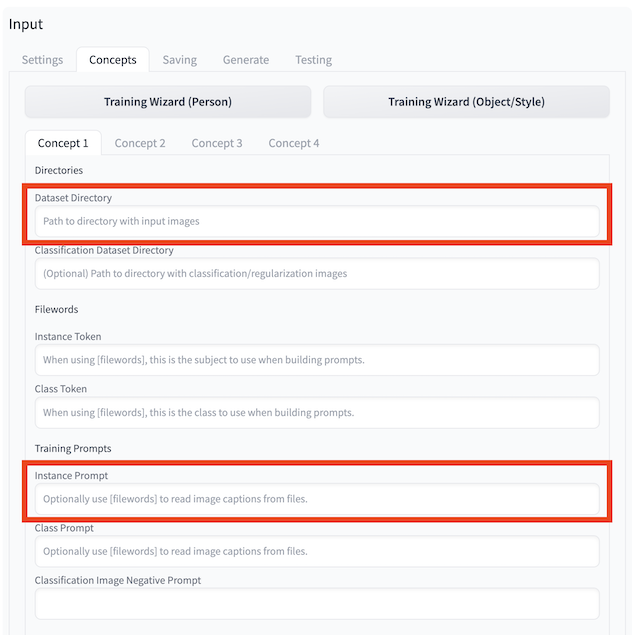Click the Training Prompts section label
Image resolution: width=640 pixels, height=635 pixels.
[73, 449]
